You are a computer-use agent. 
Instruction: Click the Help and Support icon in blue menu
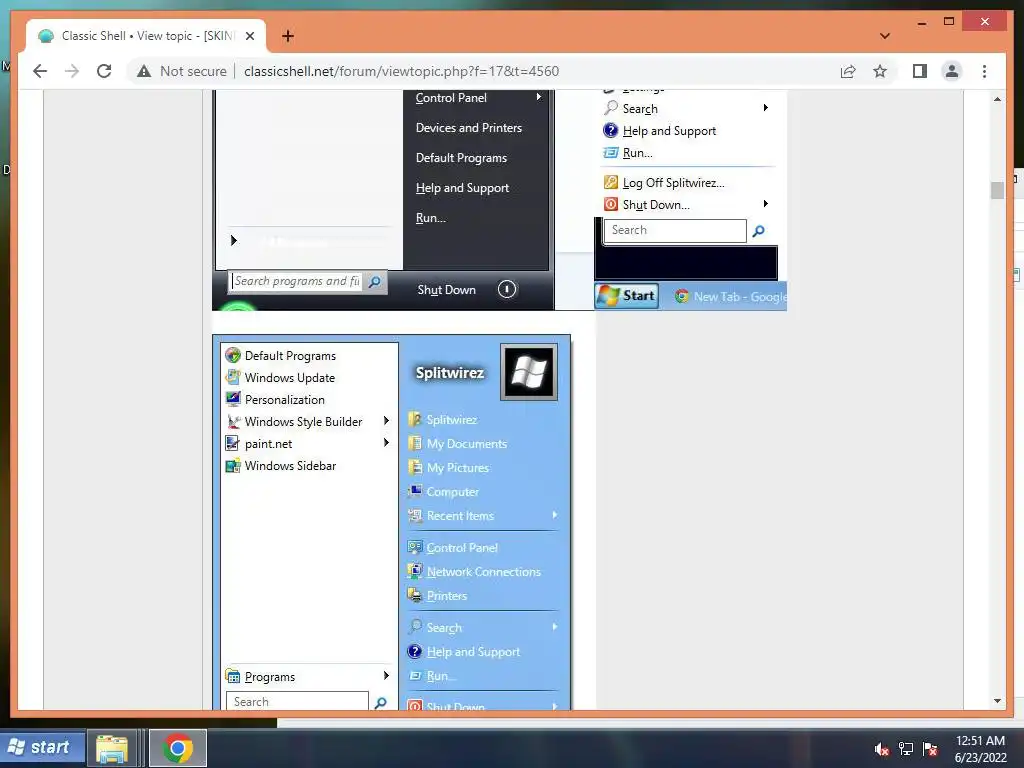[415, 651]
